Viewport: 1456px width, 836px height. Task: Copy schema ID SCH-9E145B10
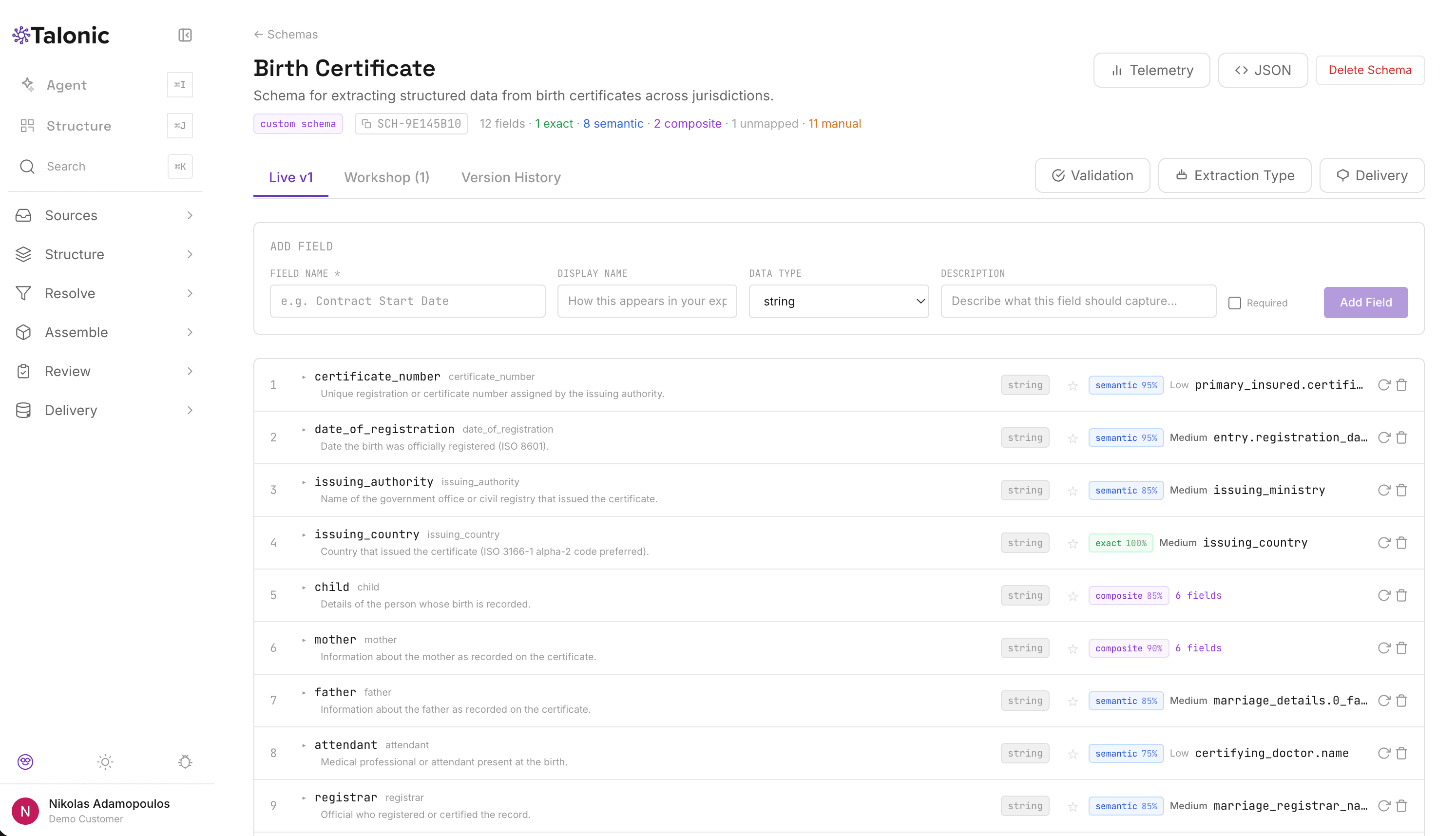point(411,123)
